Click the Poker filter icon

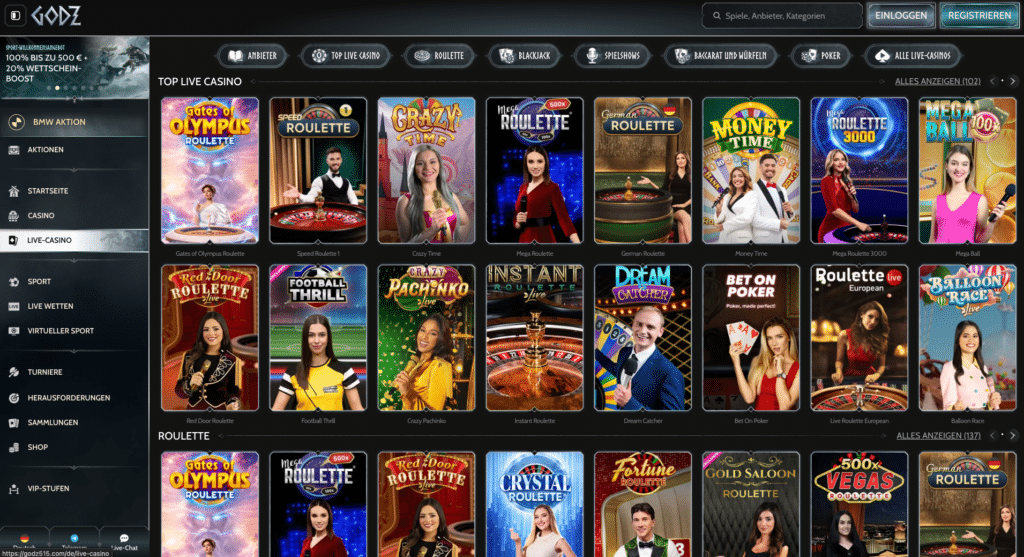click(808, 56)
